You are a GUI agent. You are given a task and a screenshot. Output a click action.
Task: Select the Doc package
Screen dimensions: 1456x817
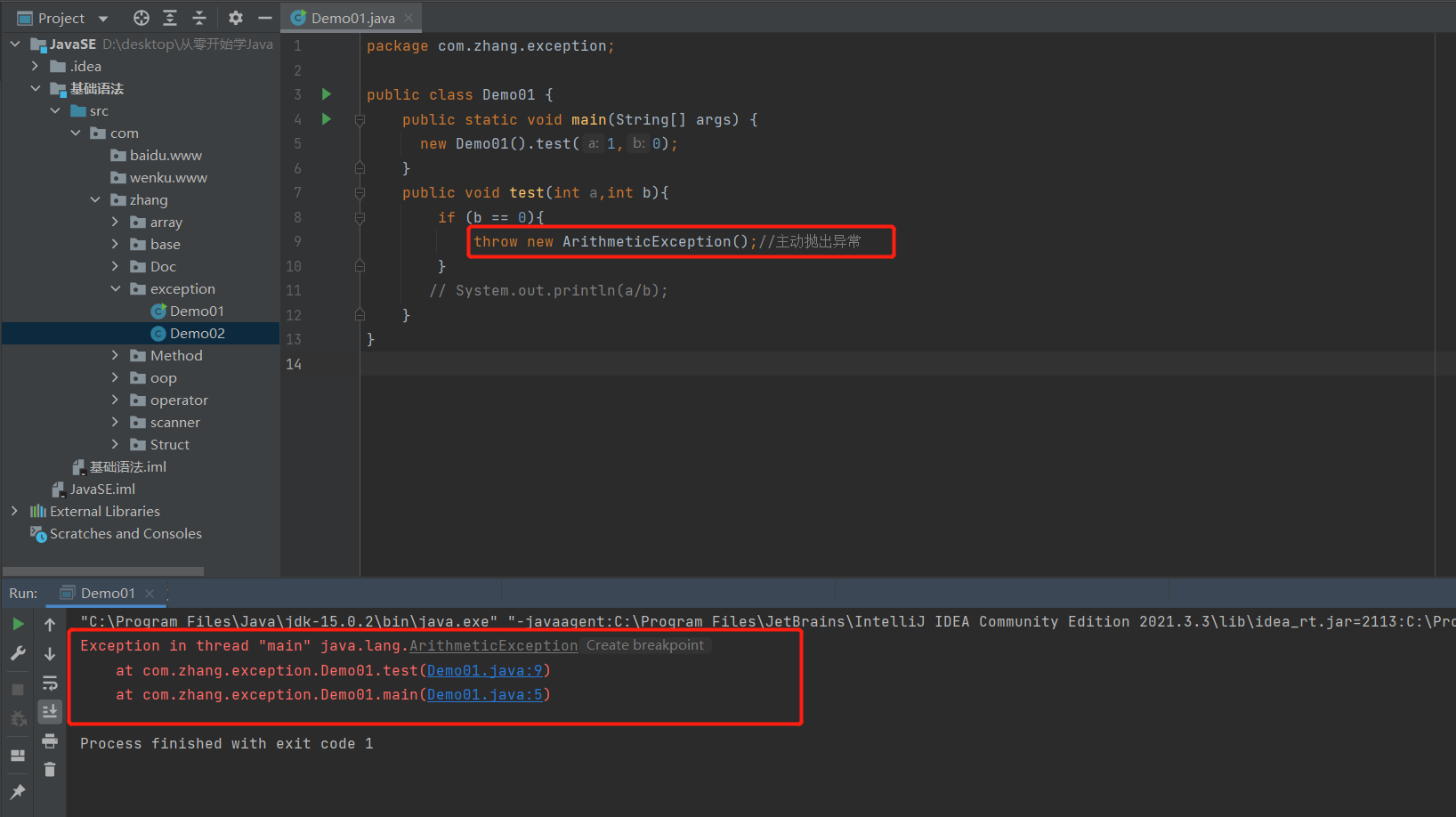coord(163,266)
